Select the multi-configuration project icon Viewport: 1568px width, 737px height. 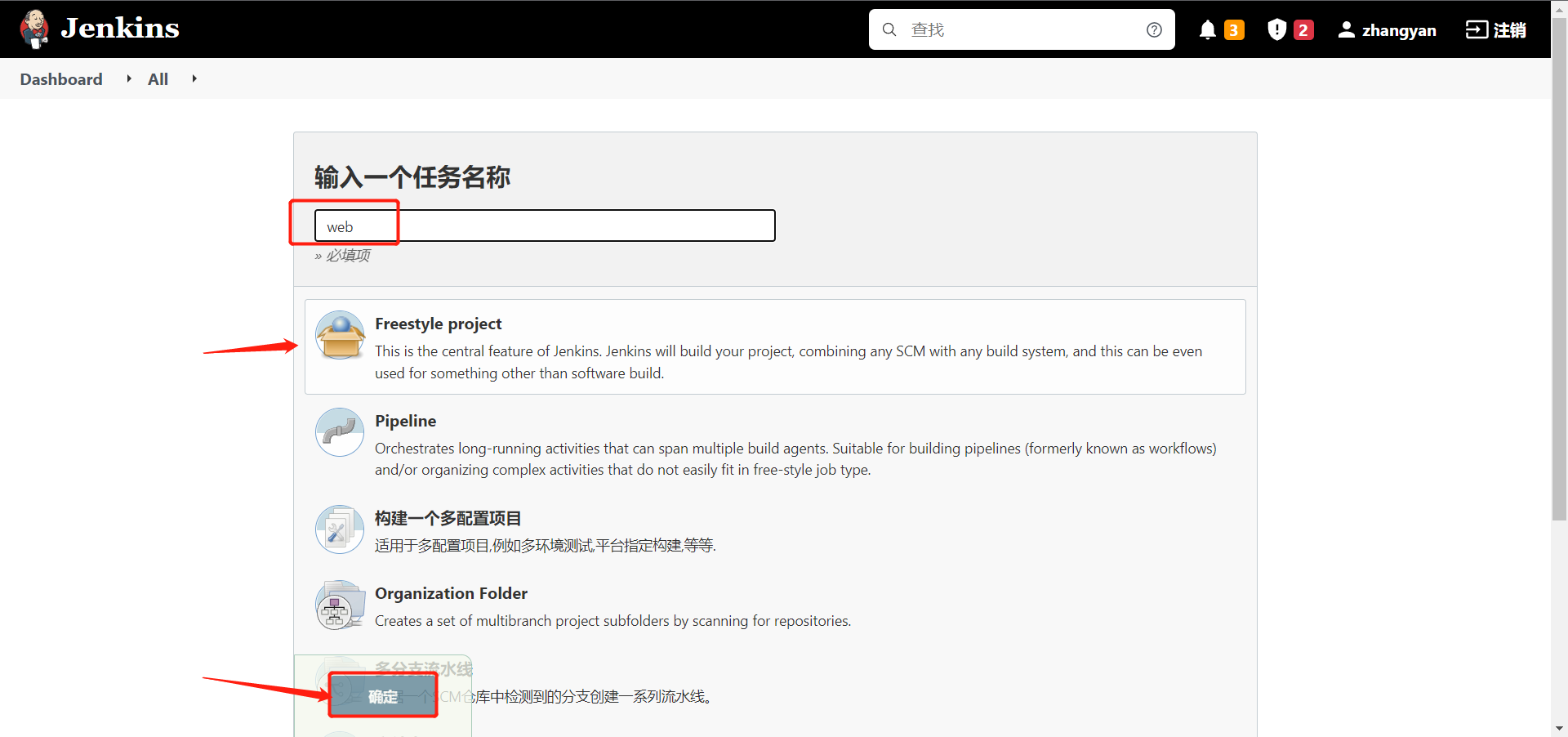click(340, 529)
